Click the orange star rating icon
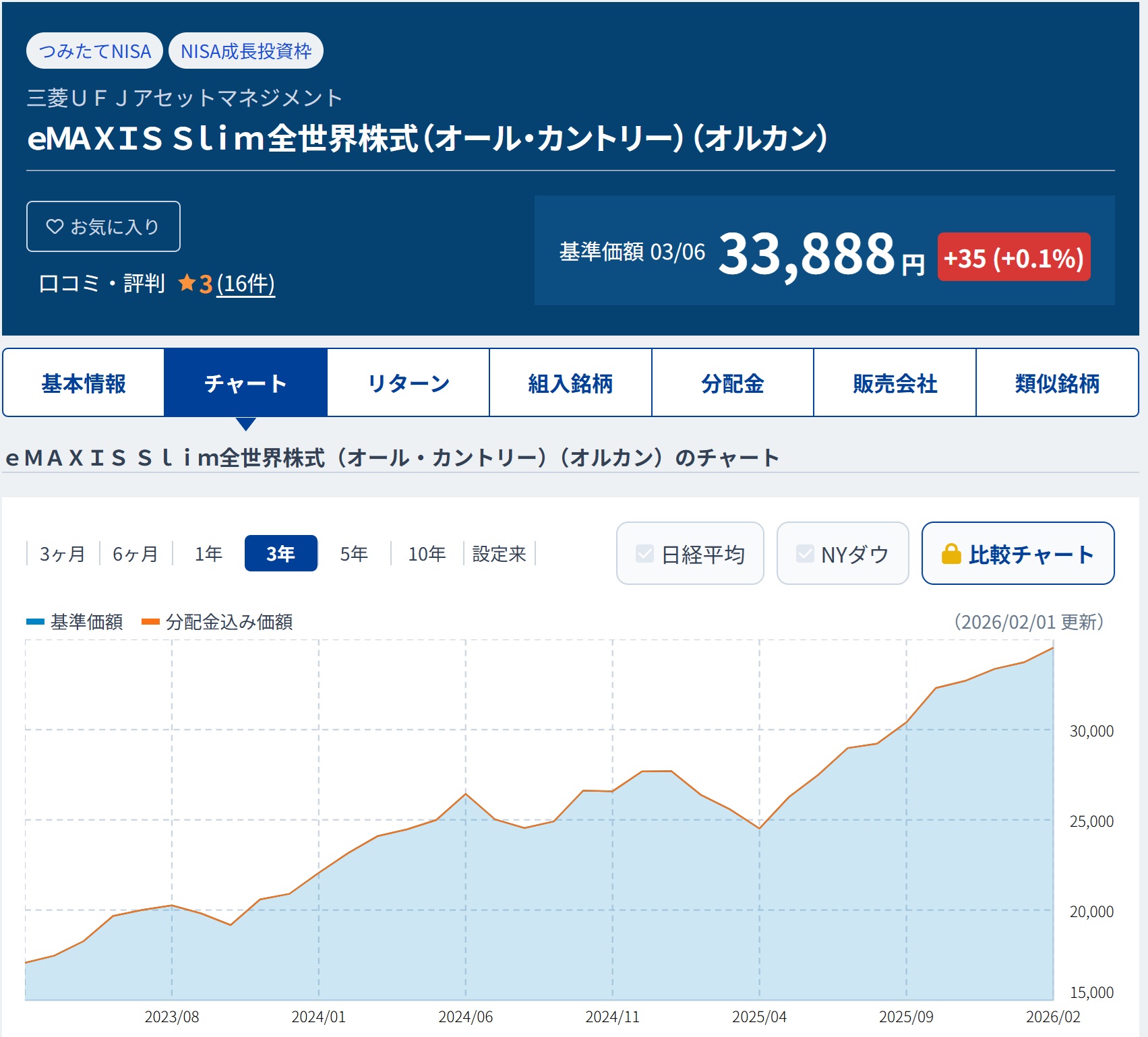This screenshot has width=1148, height=1037. click(x=187, y=283)
